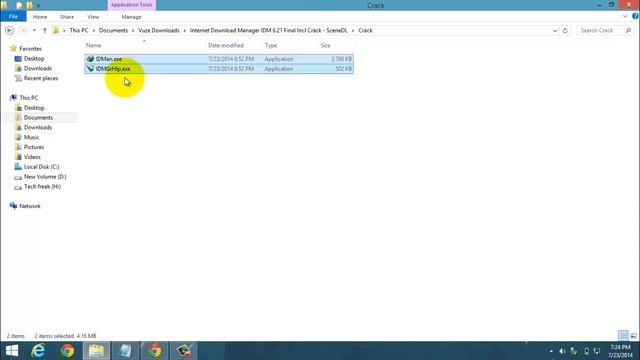Viewport: 640px width, 360px height.
Task: Click File Explorer taskbar button
Action: click(96, 351)
